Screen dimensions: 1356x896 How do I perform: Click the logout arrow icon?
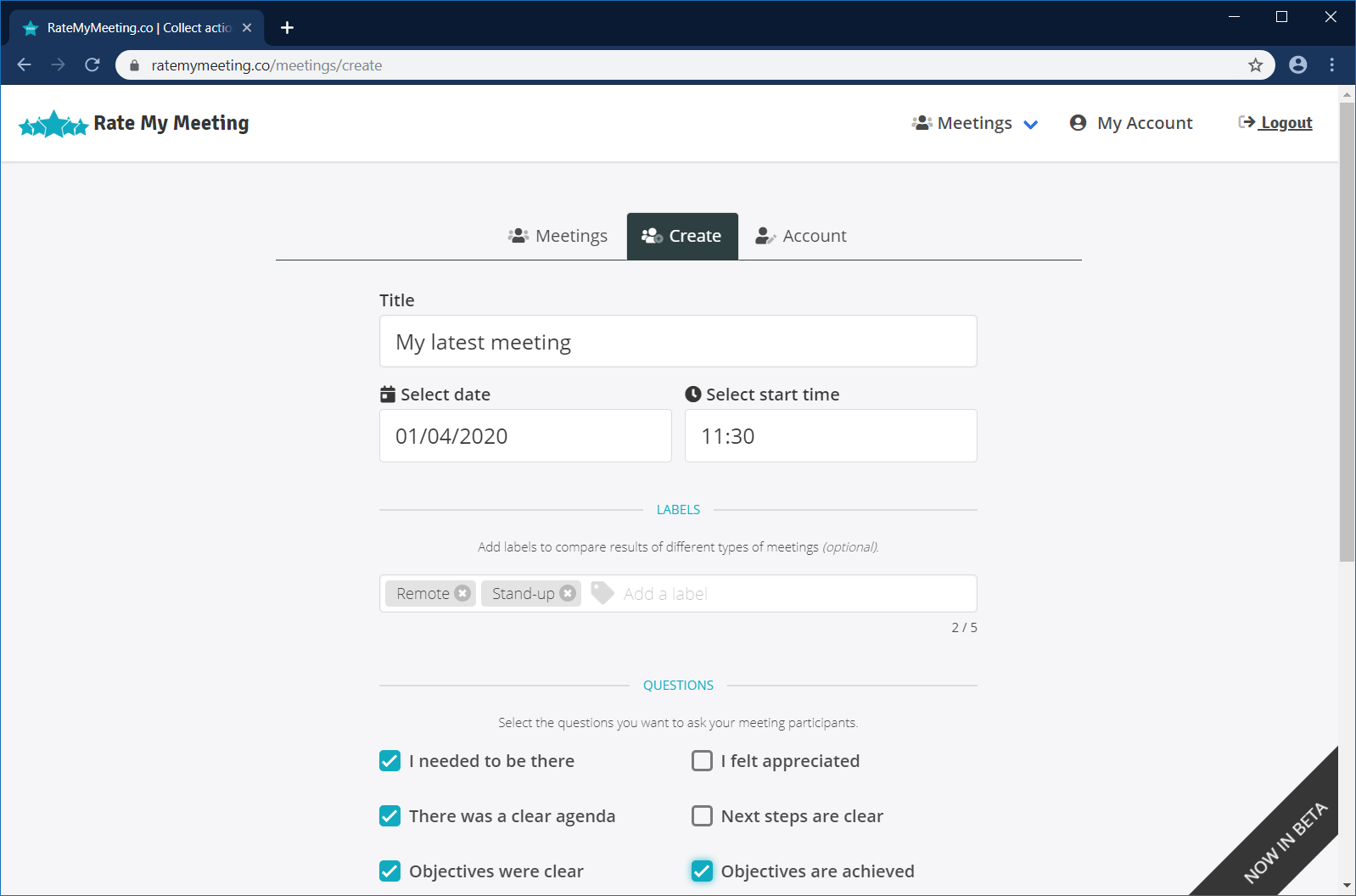click(1247, 122)
